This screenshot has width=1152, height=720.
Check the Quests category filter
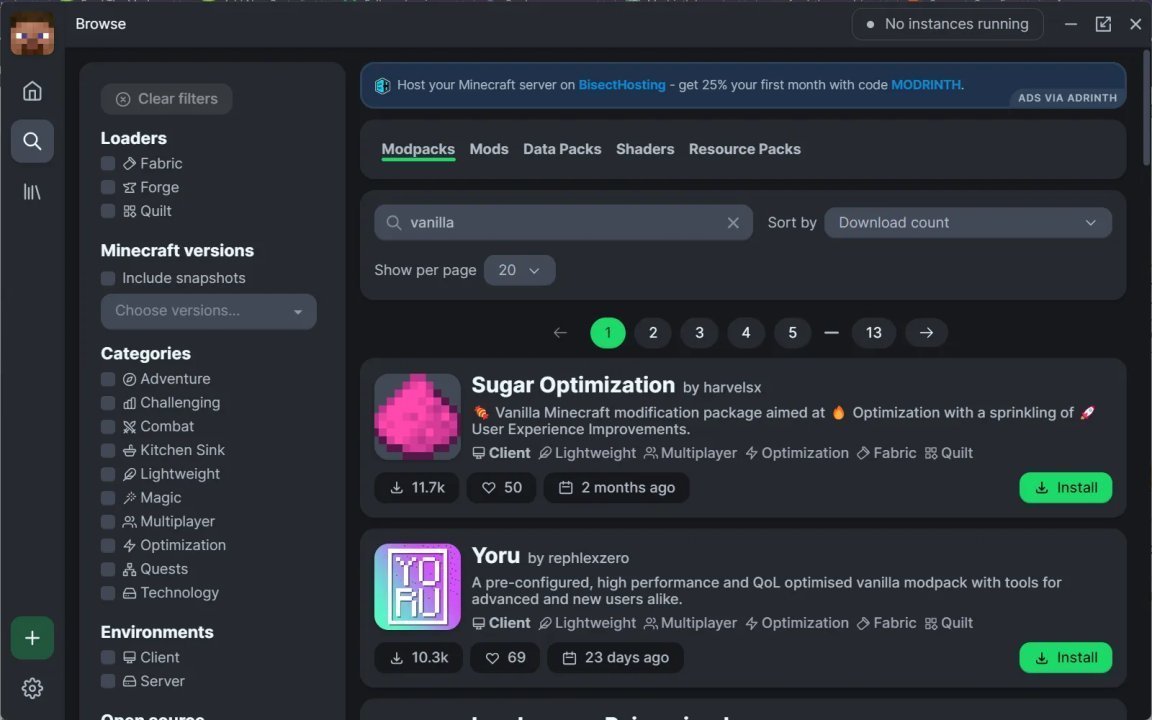pos(108,569)
